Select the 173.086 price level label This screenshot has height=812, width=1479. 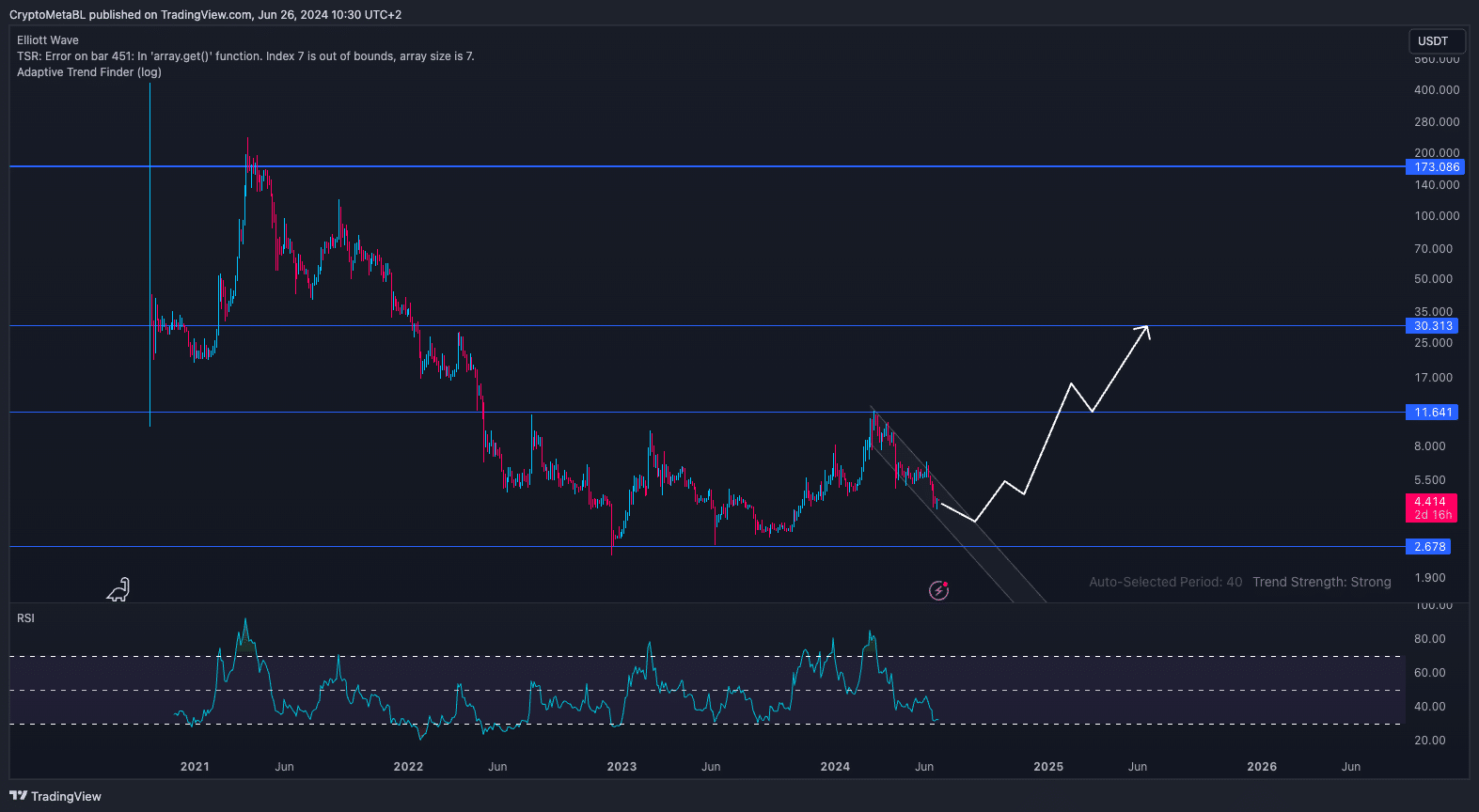click(1435, 167)
